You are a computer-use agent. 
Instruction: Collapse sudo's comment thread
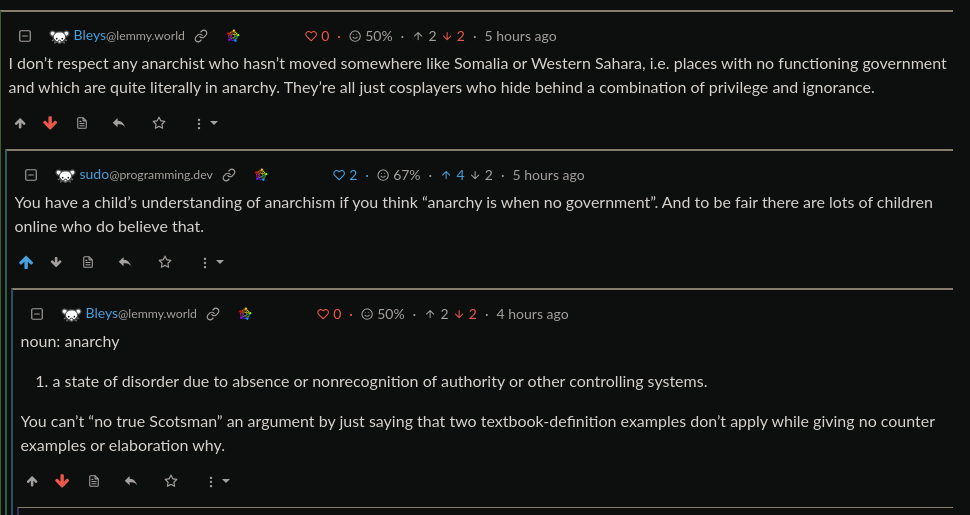coord(31,175)
